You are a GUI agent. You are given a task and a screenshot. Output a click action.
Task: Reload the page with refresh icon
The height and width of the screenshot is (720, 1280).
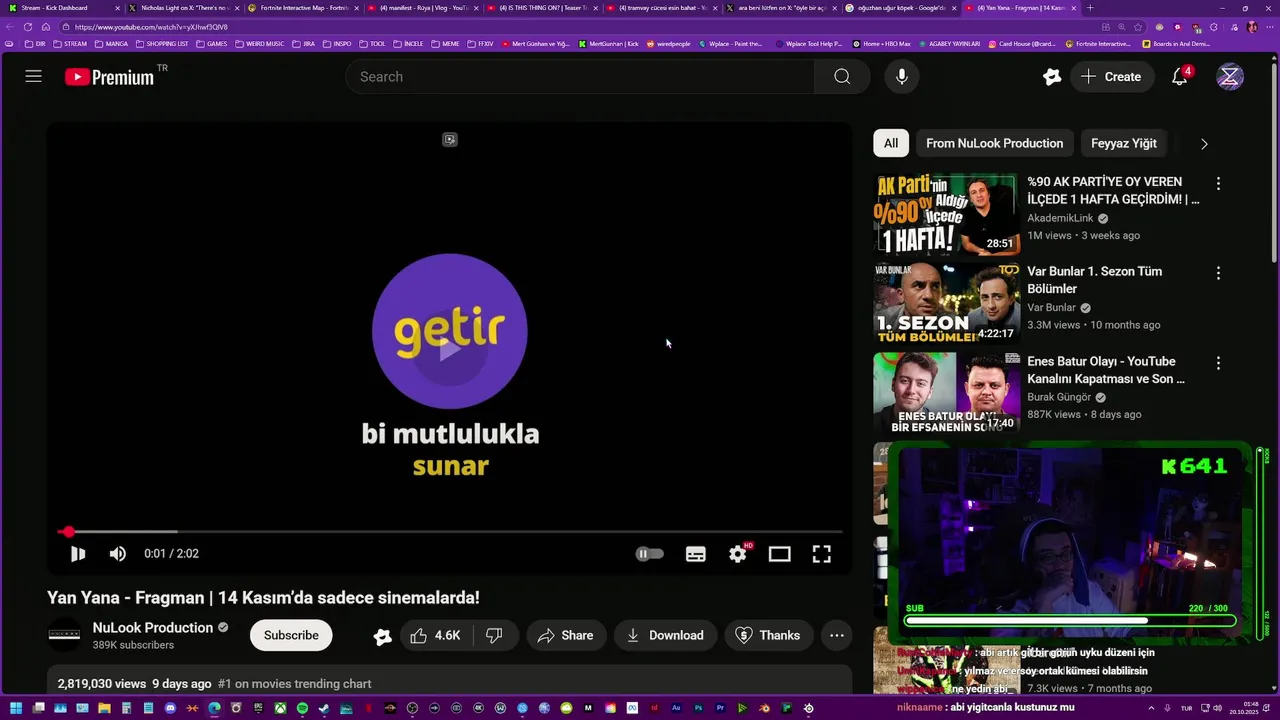pyautogui.click(x=28, y=27)
